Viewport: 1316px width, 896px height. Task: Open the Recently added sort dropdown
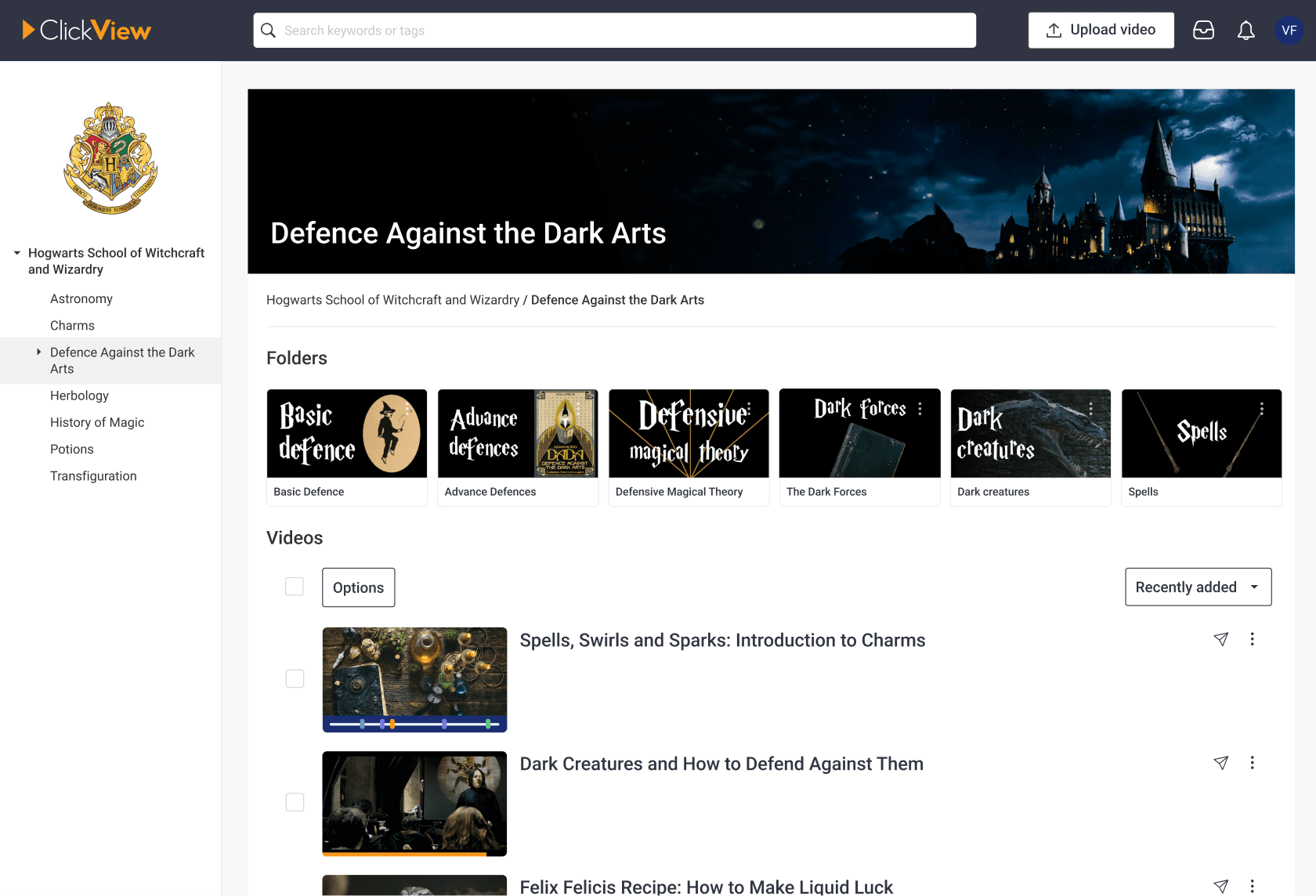pyautogui.click(x=1198, y=587)
